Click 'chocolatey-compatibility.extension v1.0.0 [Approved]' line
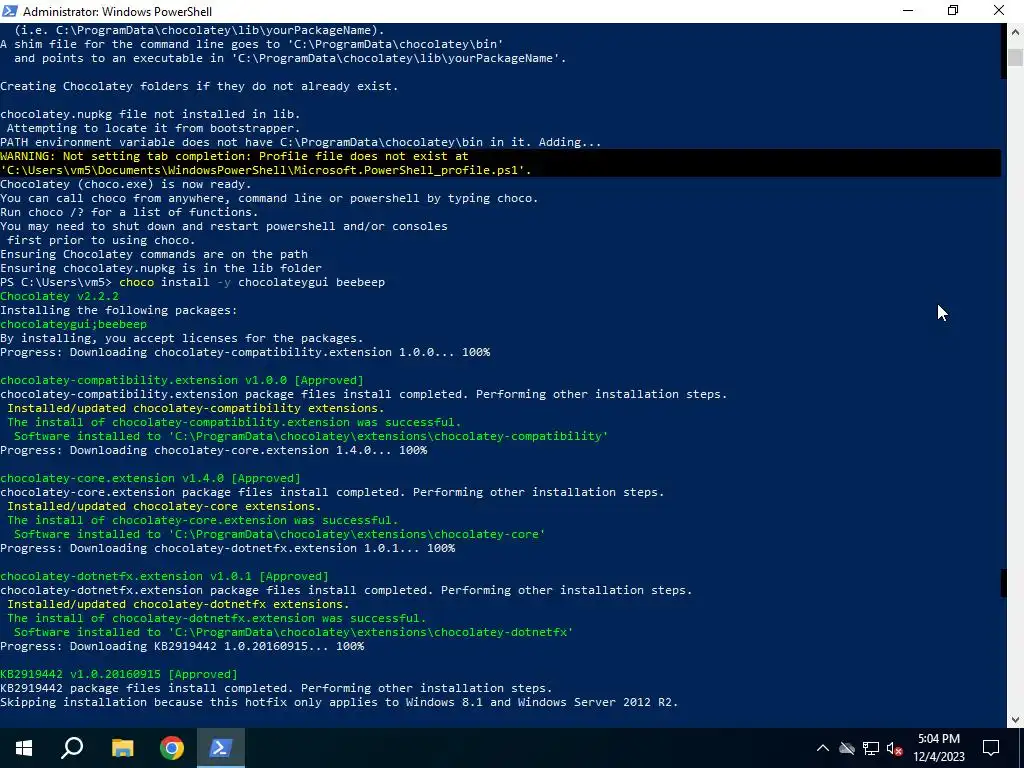Image resolution: width=1024 pixels, height=768 pixels. tap(182, 380)
